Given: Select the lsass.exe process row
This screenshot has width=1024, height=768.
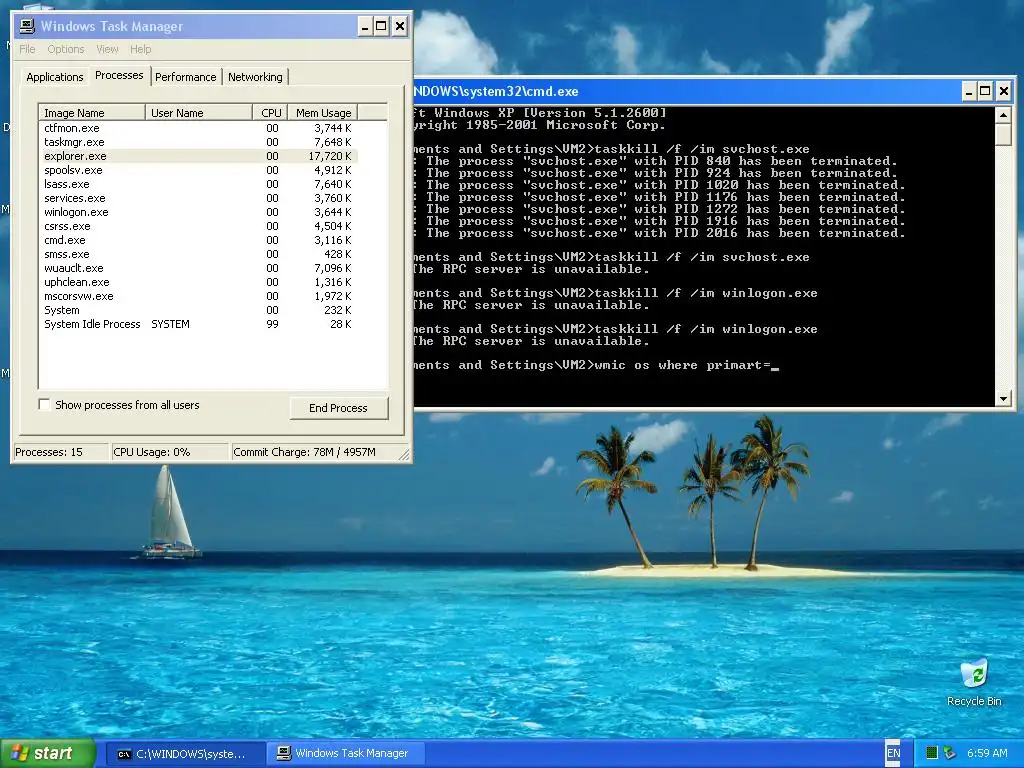Looking at the screenshot, I should click(199, 184).
